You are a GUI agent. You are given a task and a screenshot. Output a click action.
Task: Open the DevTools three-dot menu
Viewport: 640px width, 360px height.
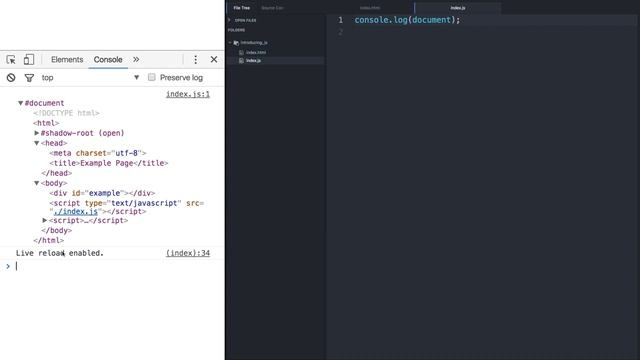click(196, 60)
